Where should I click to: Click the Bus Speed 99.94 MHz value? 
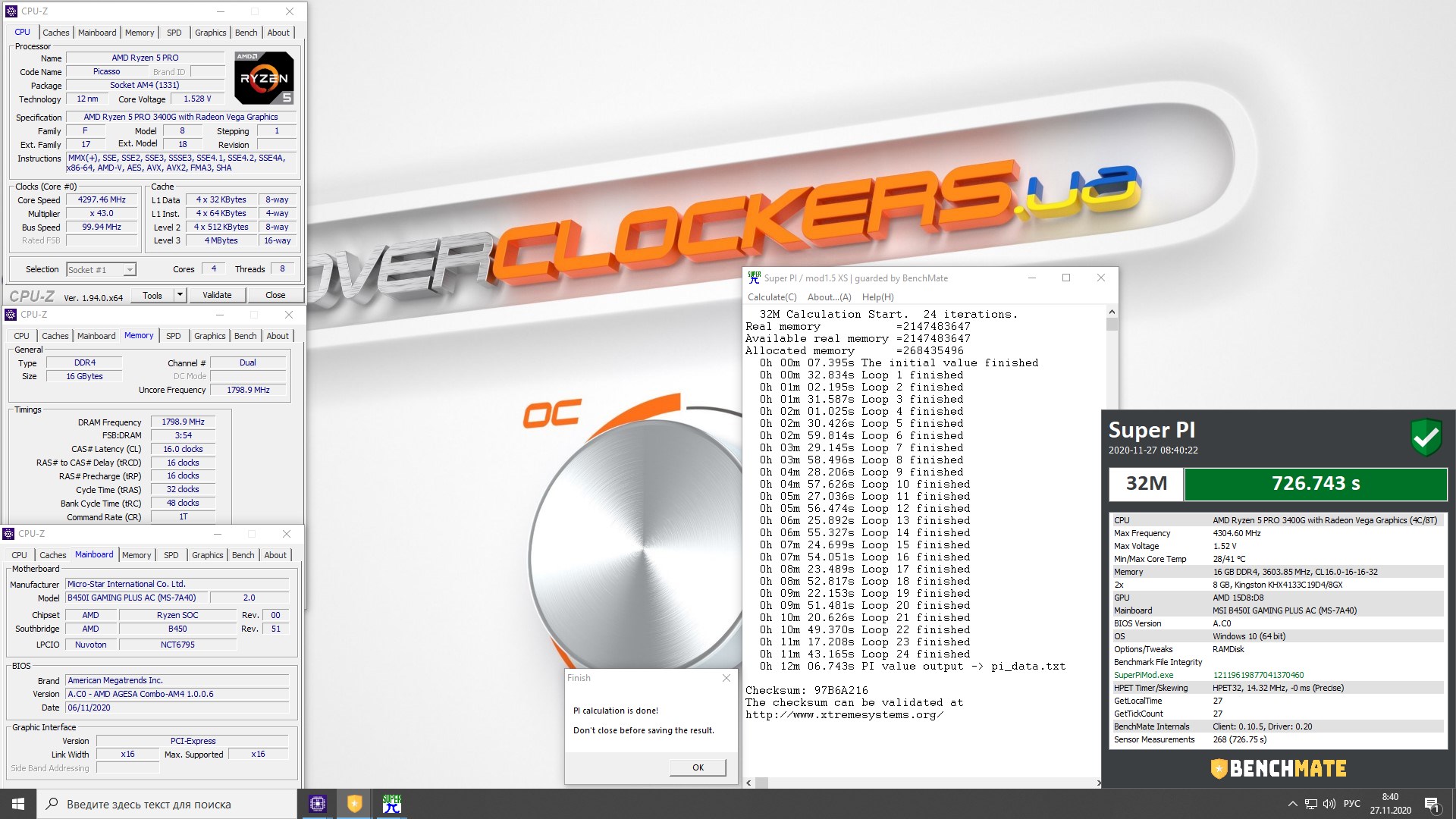click(x=102, y=227)
